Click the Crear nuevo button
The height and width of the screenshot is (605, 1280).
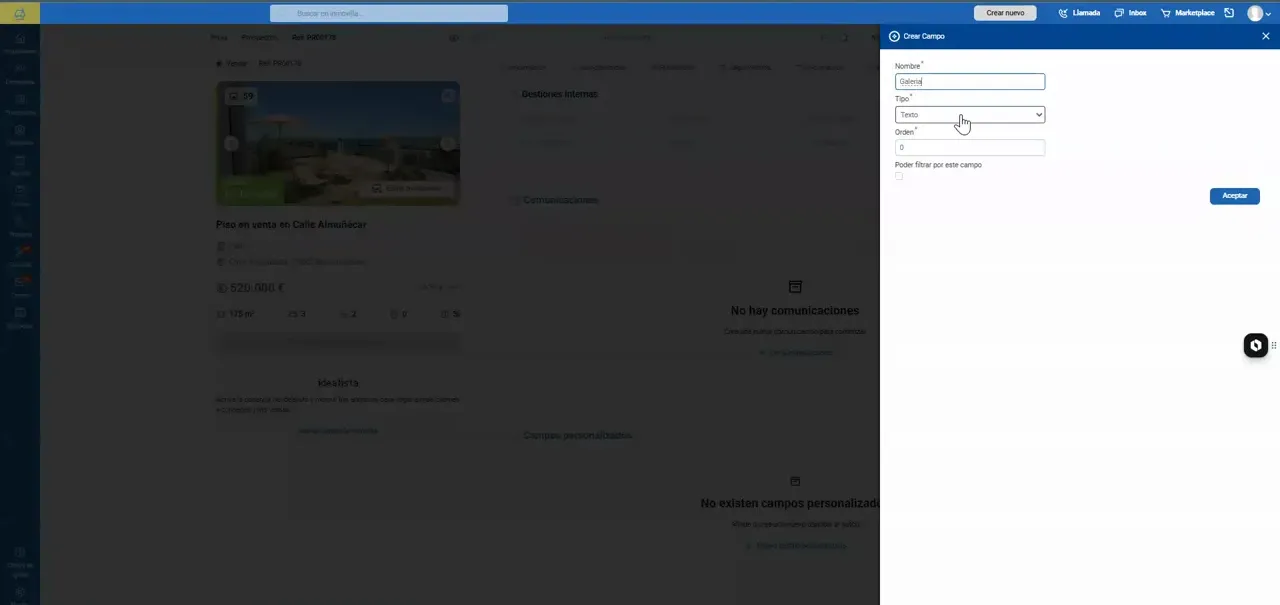tap(1005, 13)
